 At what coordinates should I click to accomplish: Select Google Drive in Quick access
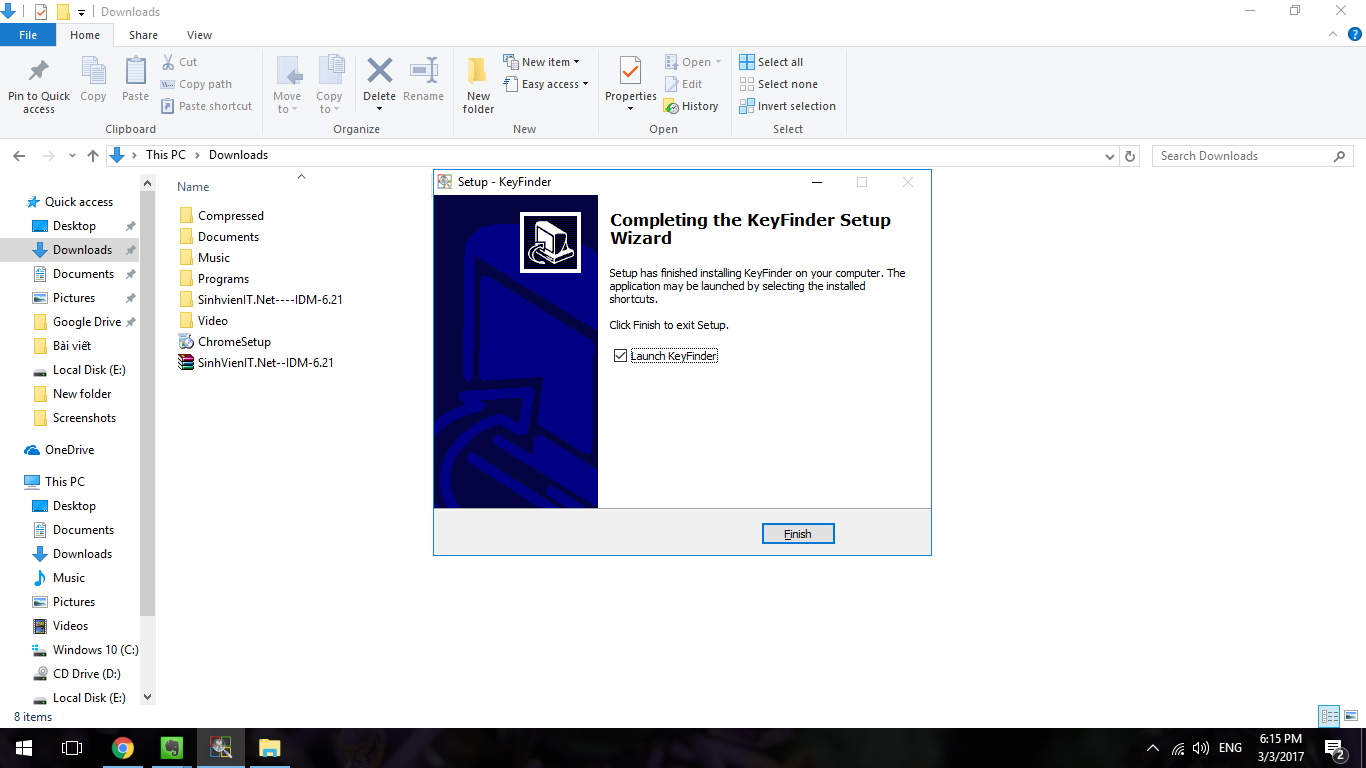coord(77,322)
